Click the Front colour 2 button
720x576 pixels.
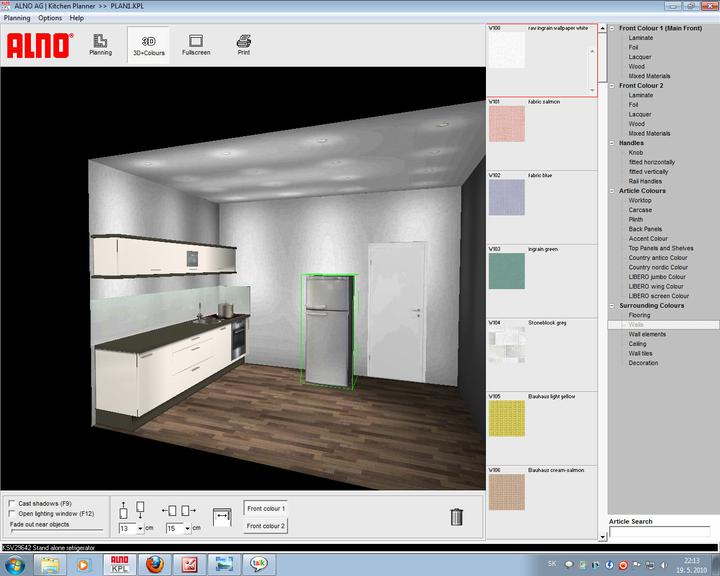coord(266,525)
